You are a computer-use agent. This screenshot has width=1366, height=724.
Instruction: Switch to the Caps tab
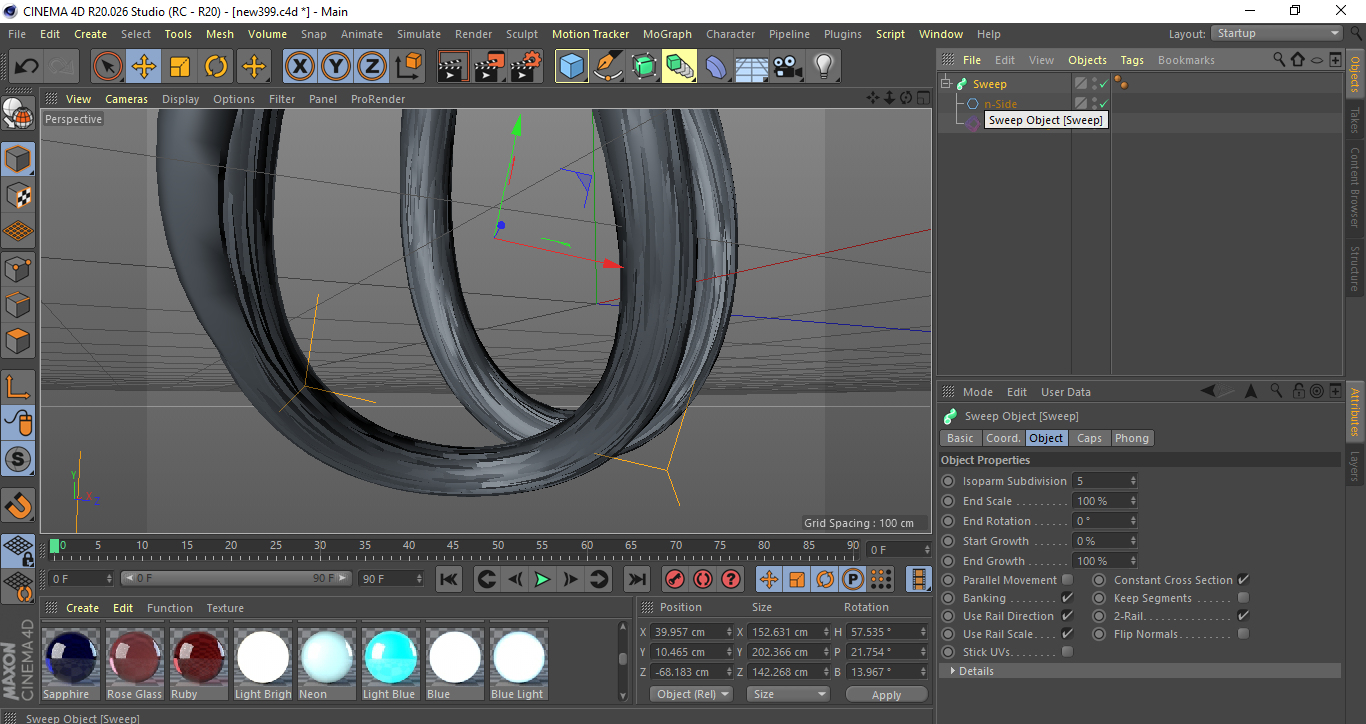[x=1089, y=438]
